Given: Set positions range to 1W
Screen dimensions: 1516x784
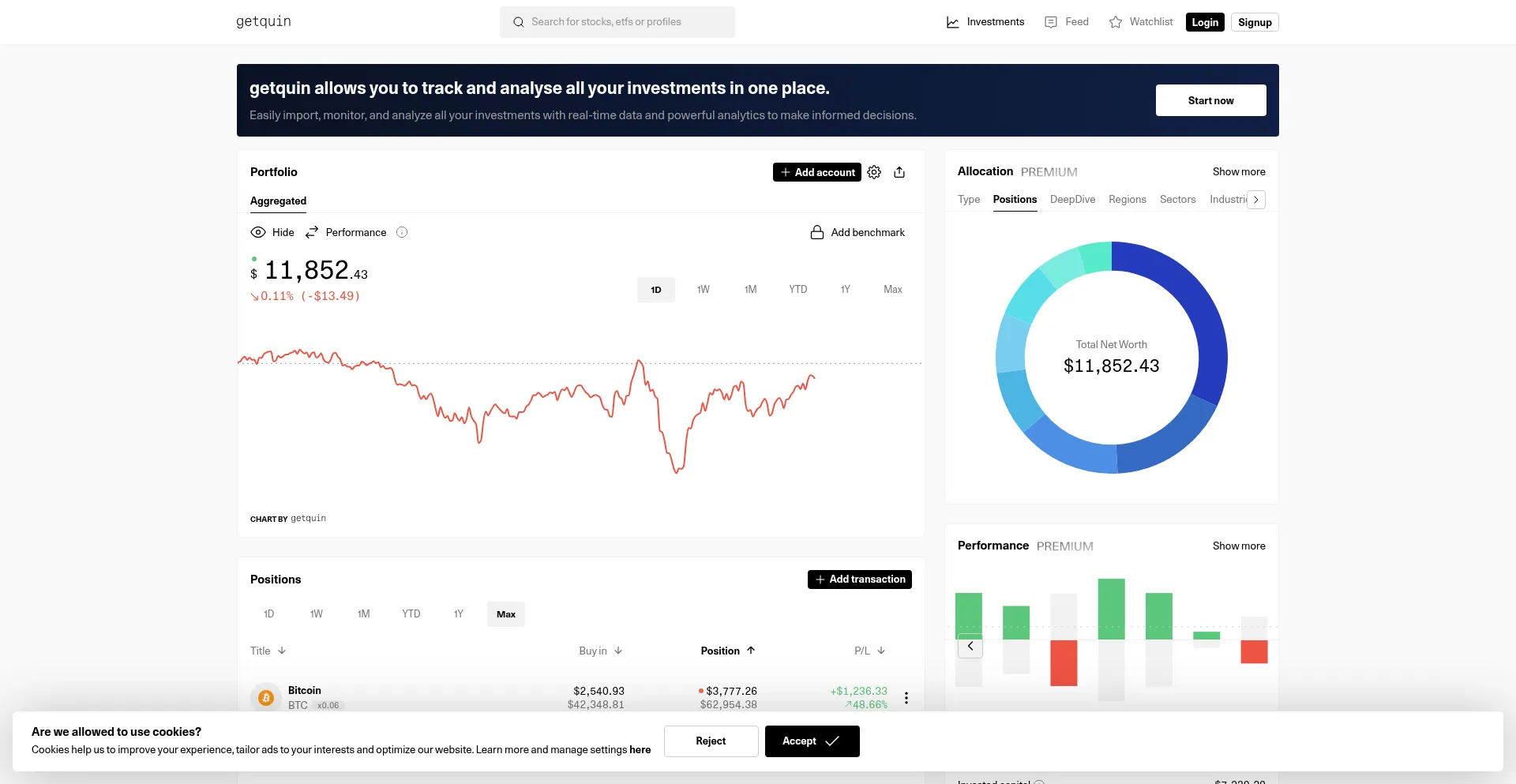Looking at the screenshot, I should [317, 614].
